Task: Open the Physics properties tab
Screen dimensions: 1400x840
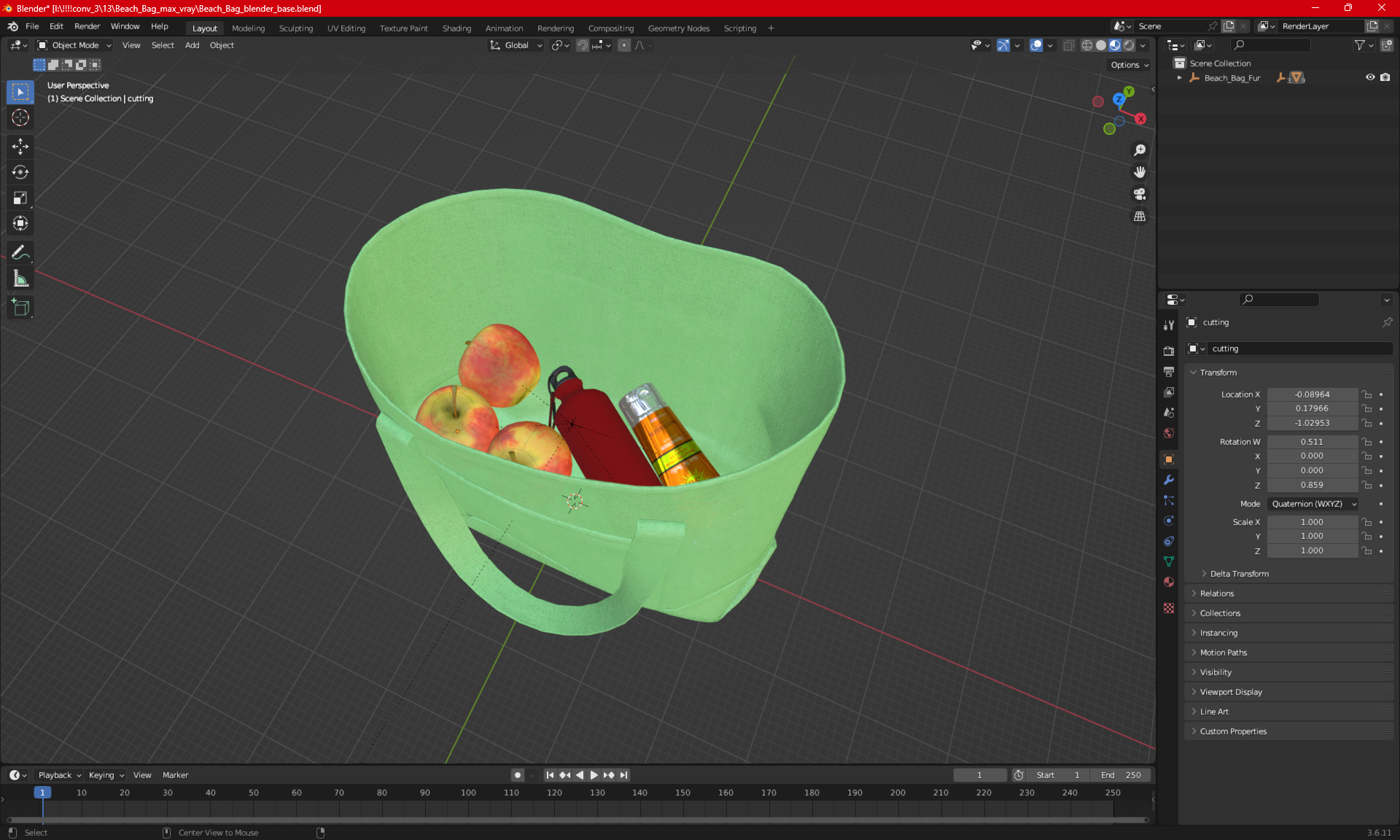Action: (1169, 521)
